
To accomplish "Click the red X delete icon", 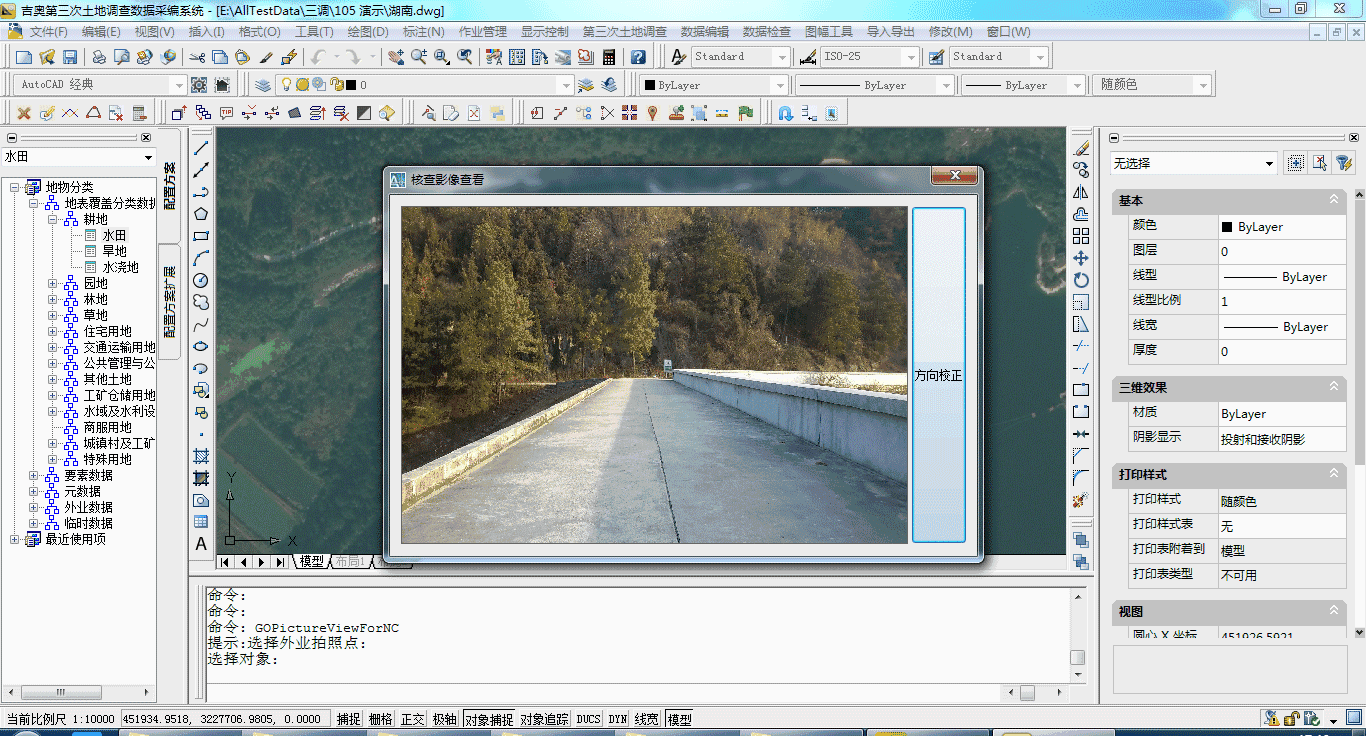I will 24,113.
